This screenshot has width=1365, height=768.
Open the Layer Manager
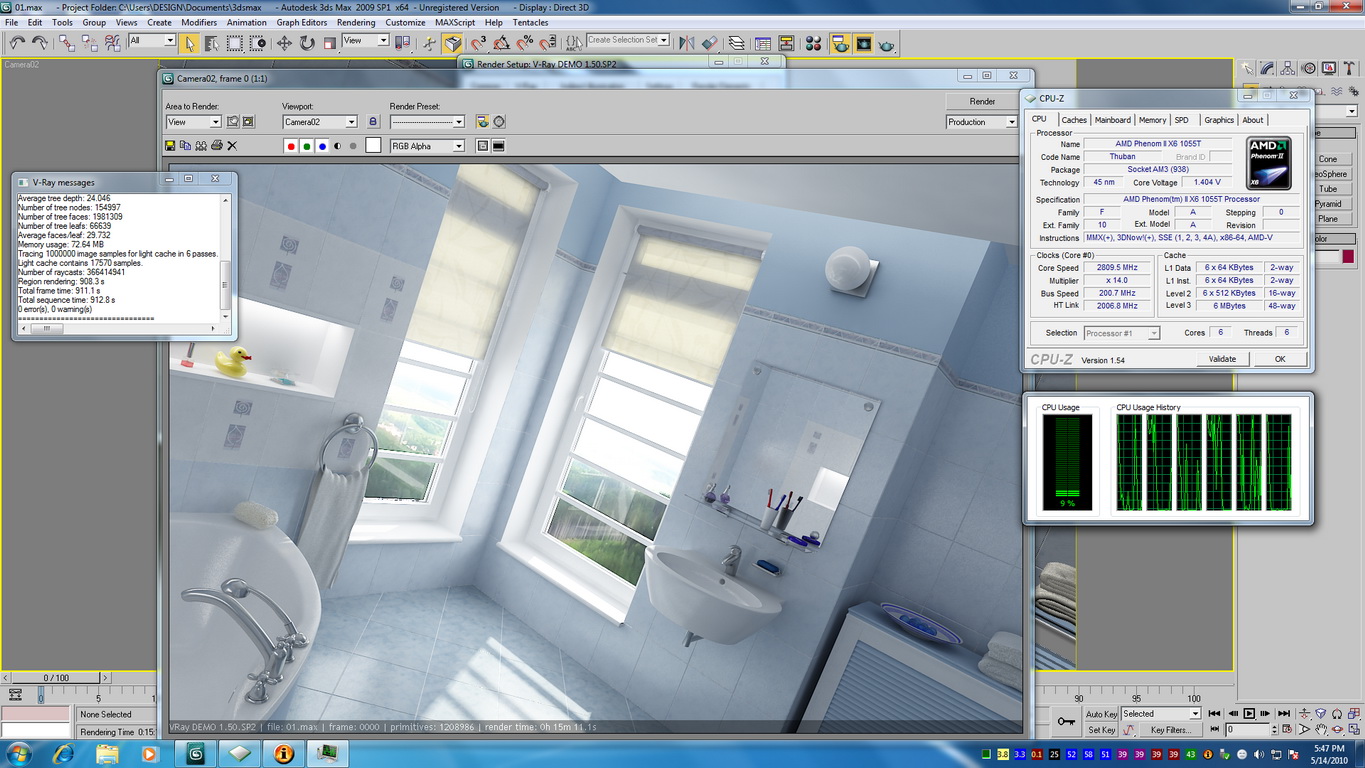pyautogui.click(x=737, y=43)
